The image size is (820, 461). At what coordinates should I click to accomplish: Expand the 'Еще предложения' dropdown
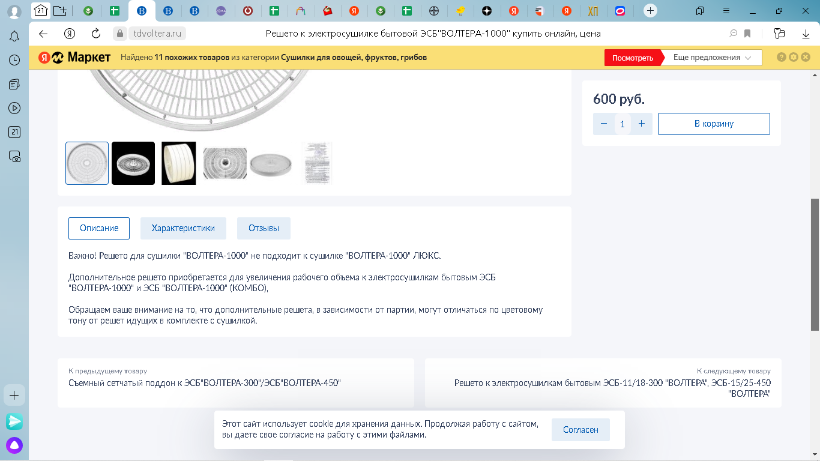(711, 58)
